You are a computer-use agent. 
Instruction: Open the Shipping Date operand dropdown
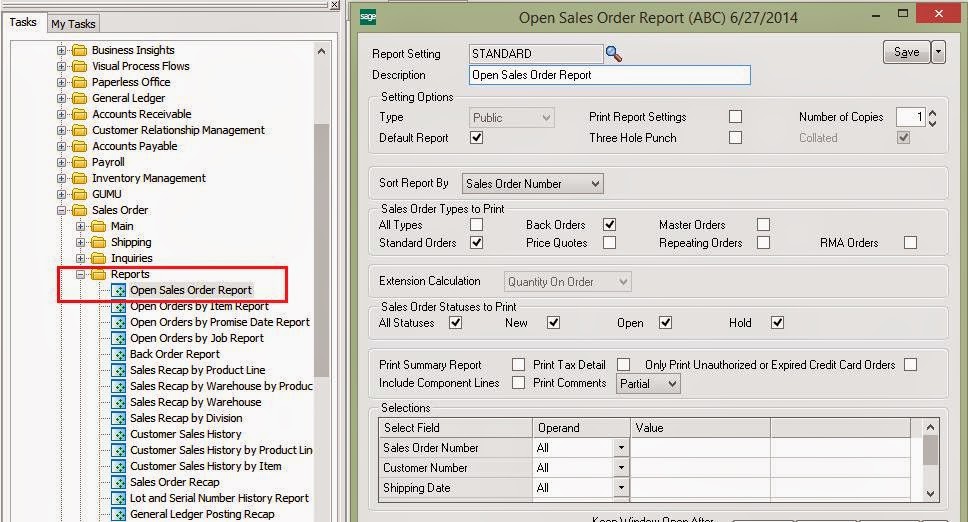(621, 487)
